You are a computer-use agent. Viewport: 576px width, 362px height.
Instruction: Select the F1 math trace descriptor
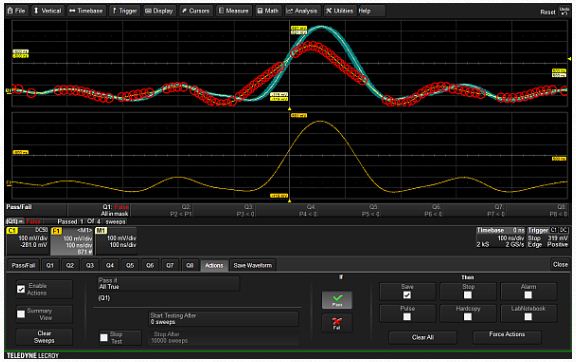pyautogui.click(x=72, y=240)
